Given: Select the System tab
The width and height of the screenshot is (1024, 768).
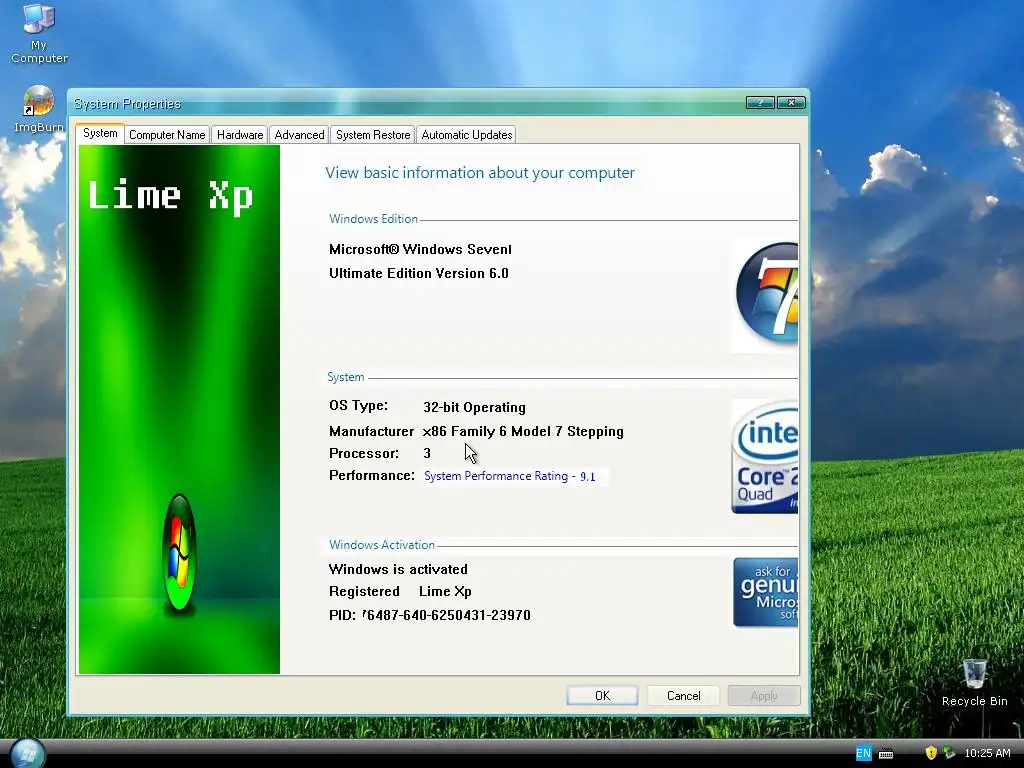Looking at the screenshot, I should pyautogui.click(x=100, y=133).
